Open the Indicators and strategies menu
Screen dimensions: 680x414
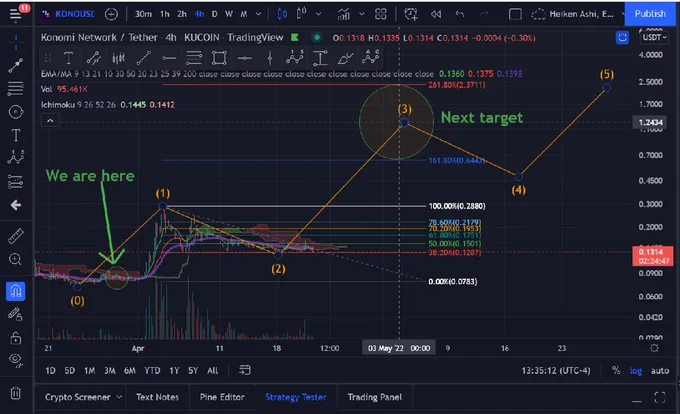[x=344, y=14]
